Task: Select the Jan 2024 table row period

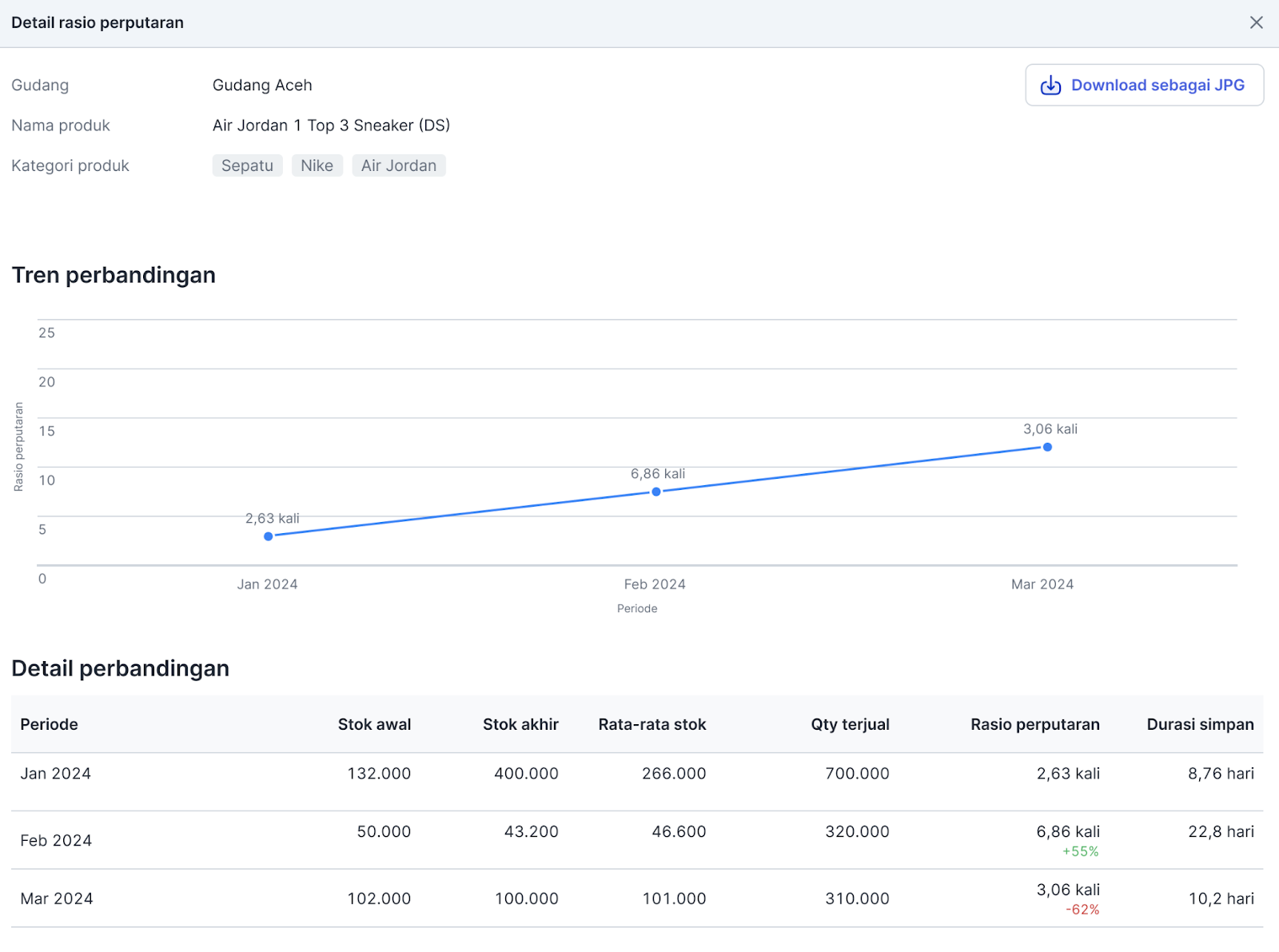Action: [x=56, y=774]
